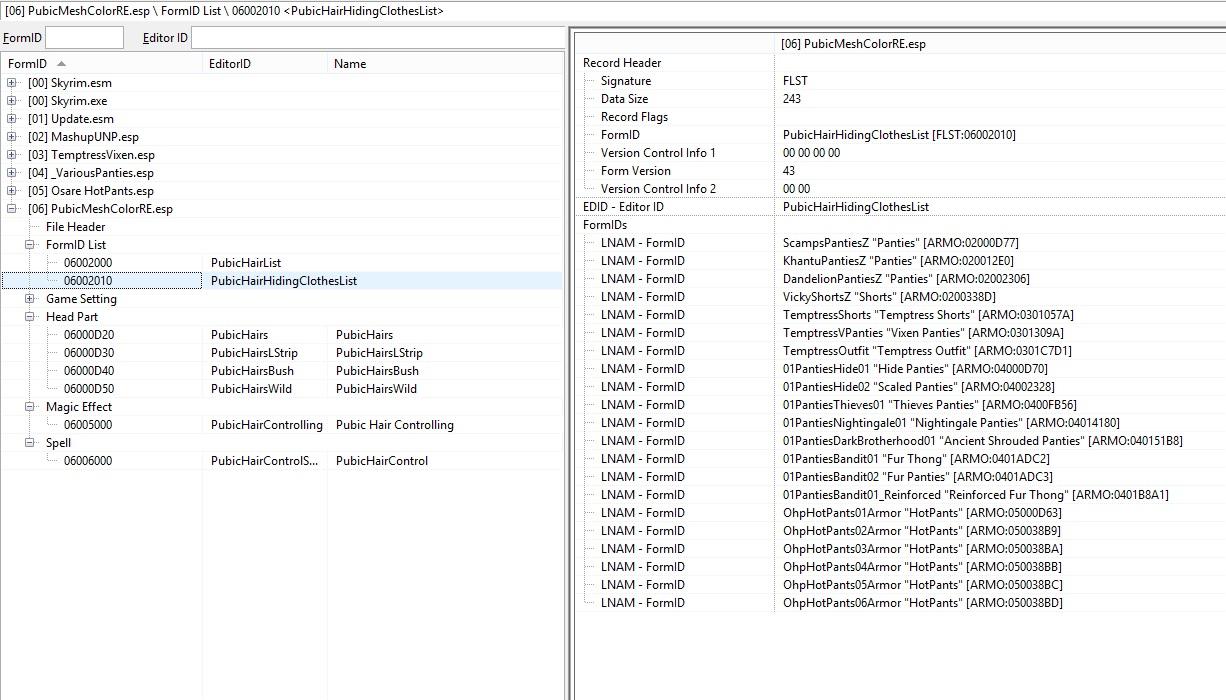Select the 01PantiesNightingale01 entry

pyautogui.click(x=951, y=423)
